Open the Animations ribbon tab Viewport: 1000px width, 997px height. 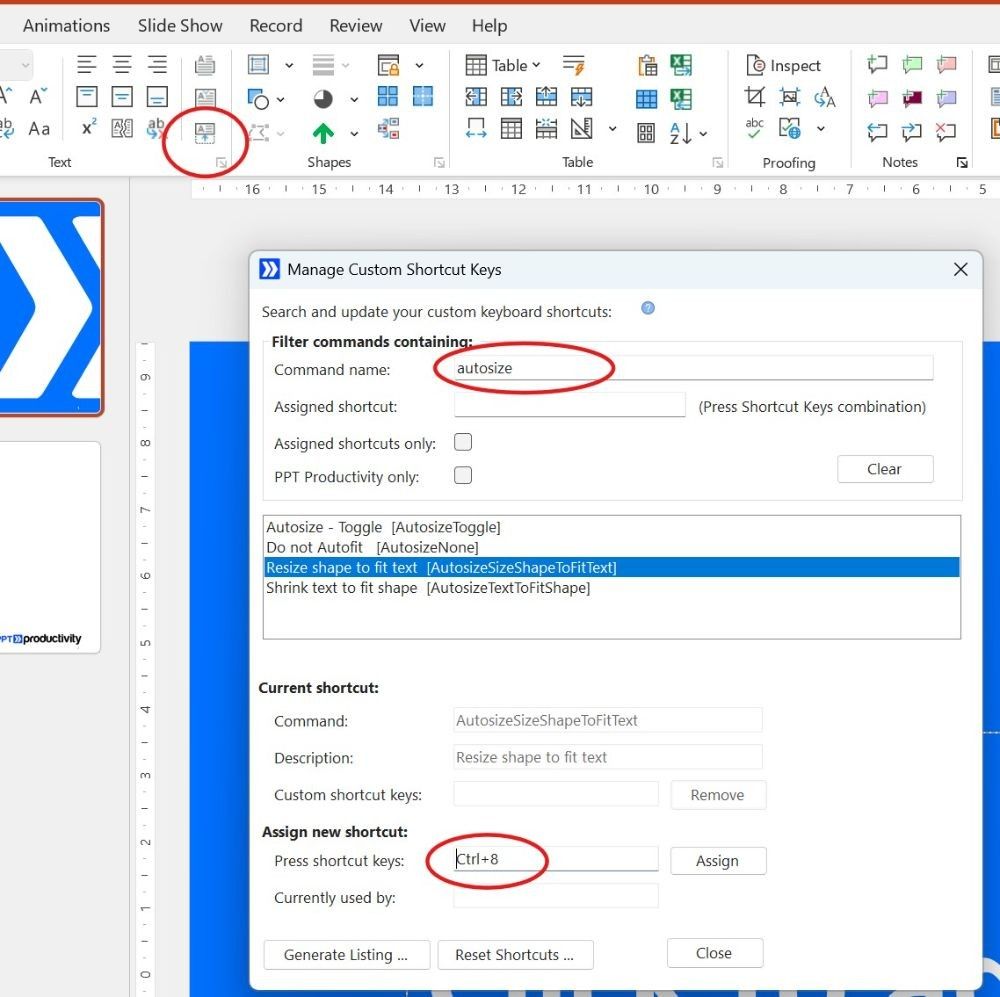click(x=66, y=26)
